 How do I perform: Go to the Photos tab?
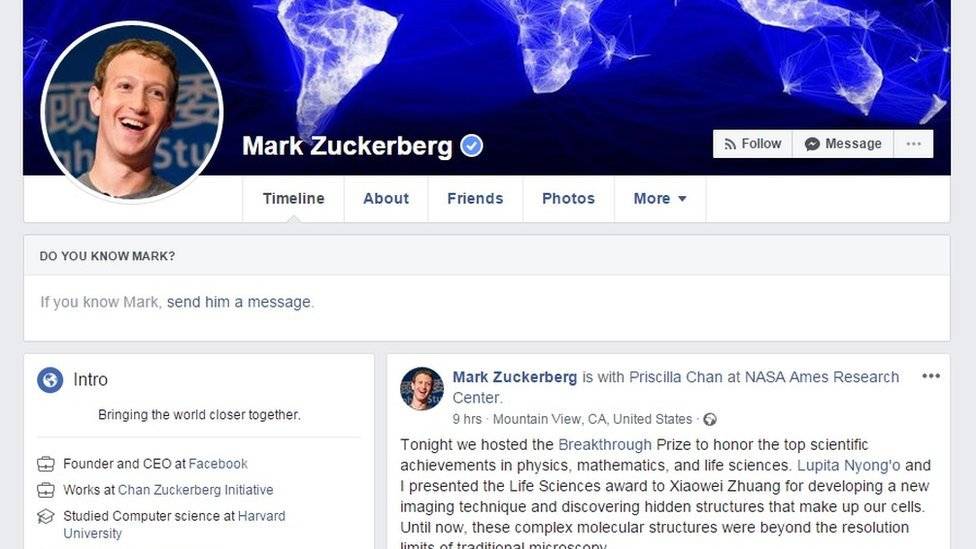tap(568, 199)
